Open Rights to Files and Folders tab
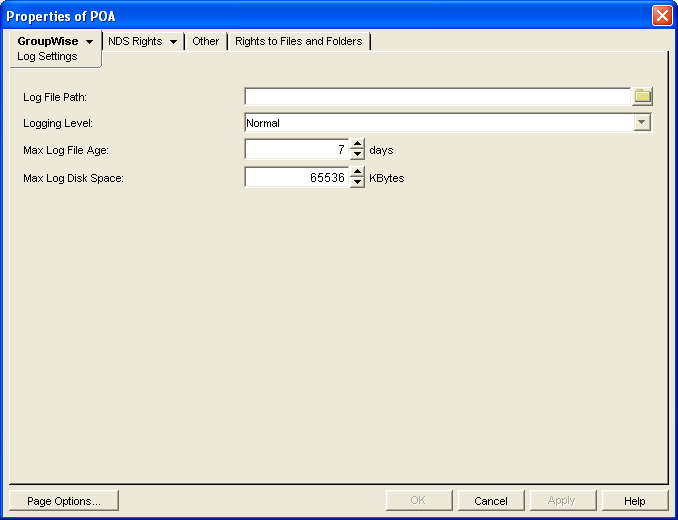Image resolution: width=678 pixels, height=520 pixels. click(x=298, y=41)
